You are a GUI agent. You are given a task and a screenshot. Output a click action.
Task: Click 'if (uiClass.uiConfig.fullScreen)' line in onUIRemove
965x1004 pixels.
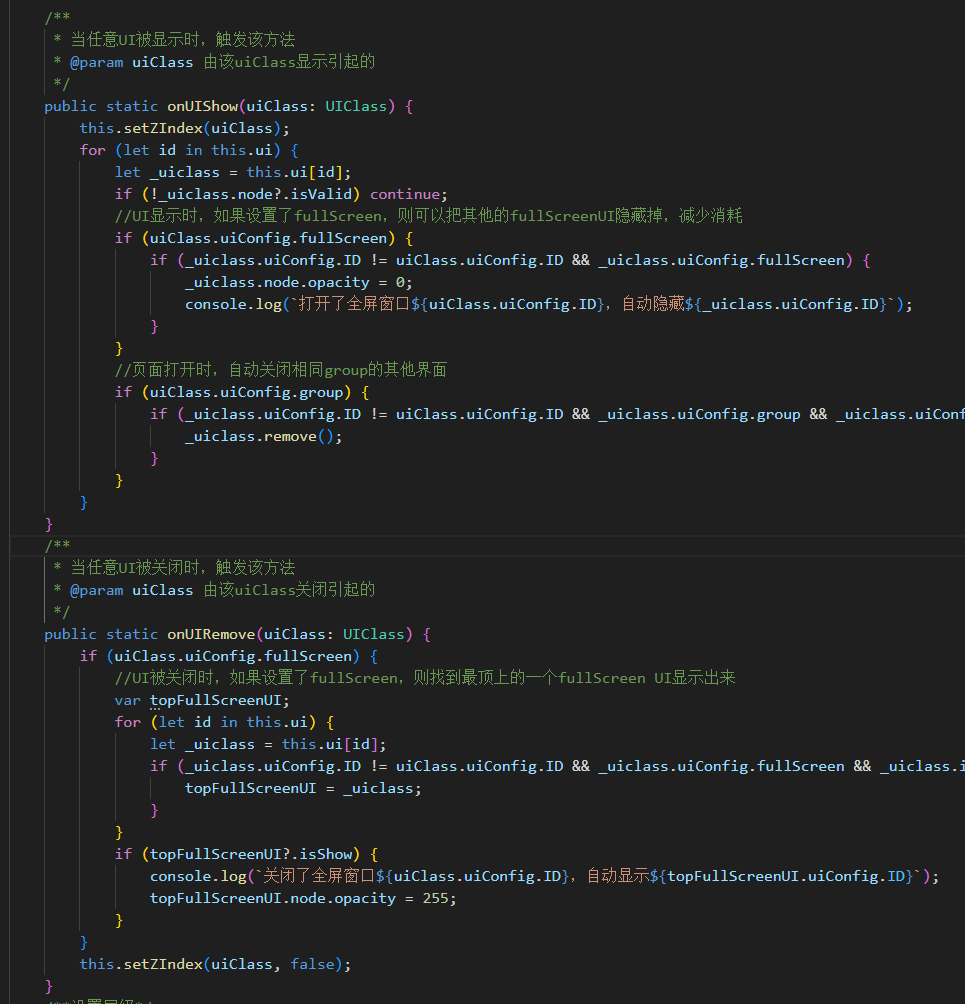click(220, 656)
